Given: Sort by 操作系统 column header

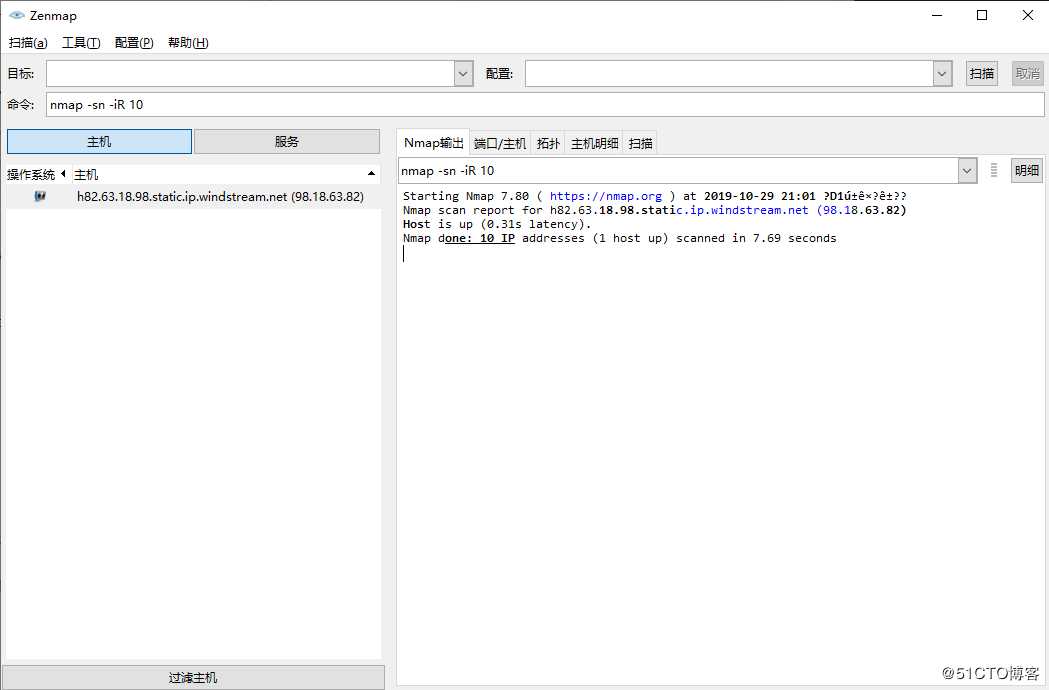Looking at the screenshot, I should pyautogui.click(x=37, y=175).
